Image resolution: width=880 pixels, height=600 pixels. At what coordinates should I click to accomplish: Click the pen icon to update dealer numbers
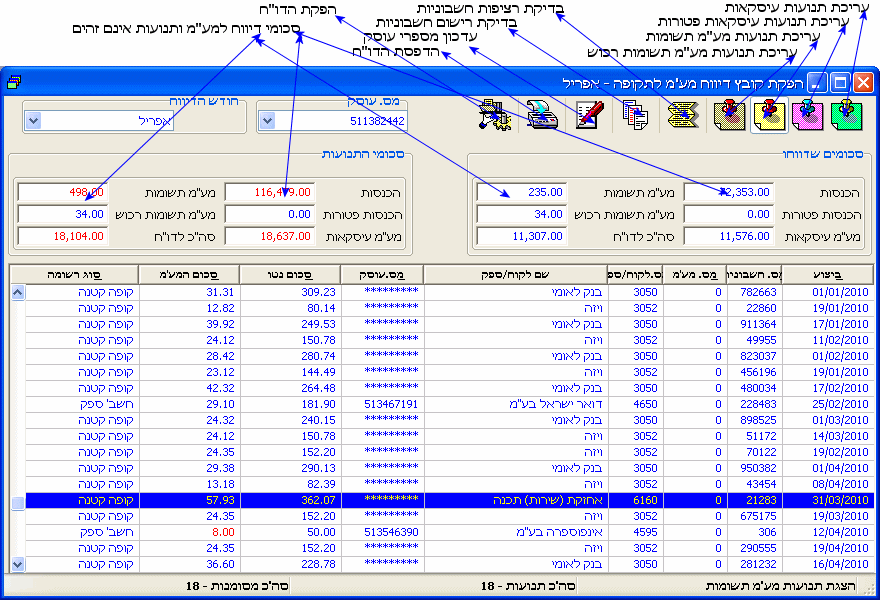589,114
